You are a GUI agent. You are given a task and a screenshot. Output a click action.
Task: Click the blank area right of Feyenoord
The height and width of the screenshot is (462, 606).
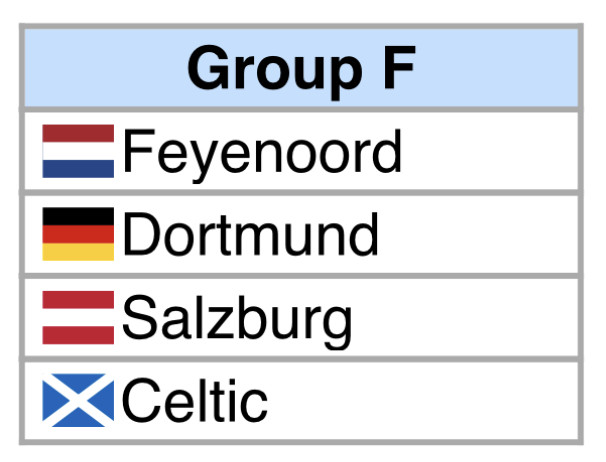click(490, 152)
